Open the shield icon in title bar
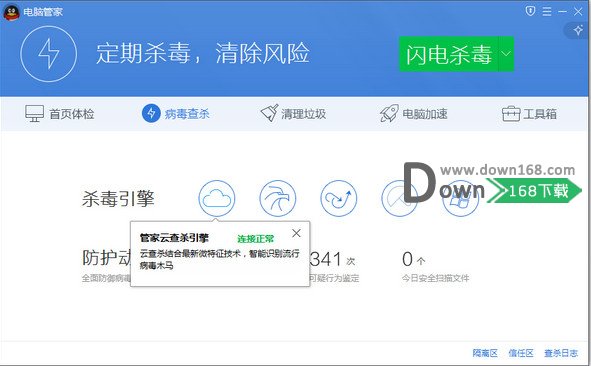This screenshot has height=366, width=591. [x=530, y=11]
